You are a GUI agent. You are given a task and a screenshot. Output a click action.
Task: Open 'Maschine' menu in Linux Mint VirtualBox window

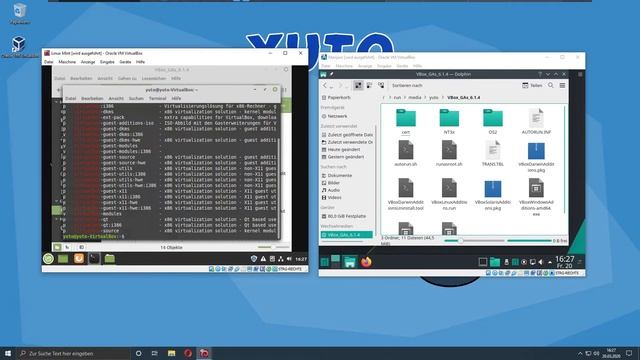click(x=67, y=62)
